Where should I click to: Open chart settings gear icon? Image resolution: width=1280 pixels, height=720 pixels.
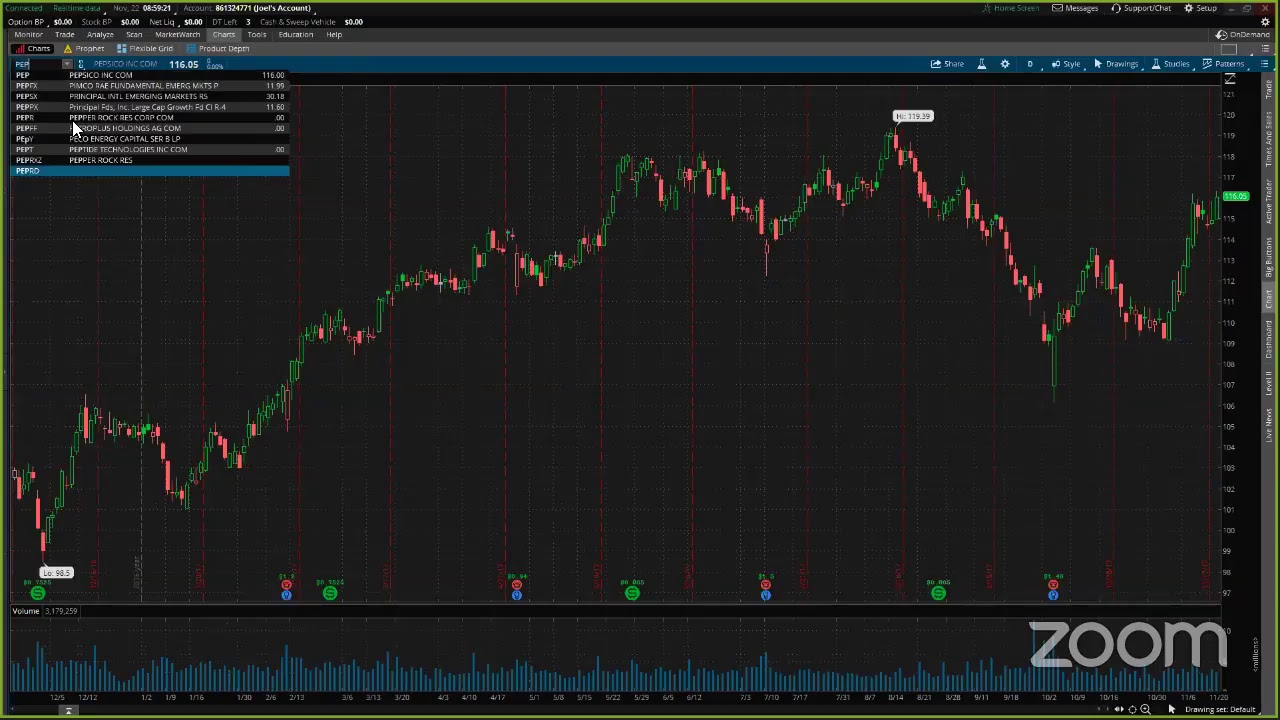[x=1005, y=64]
